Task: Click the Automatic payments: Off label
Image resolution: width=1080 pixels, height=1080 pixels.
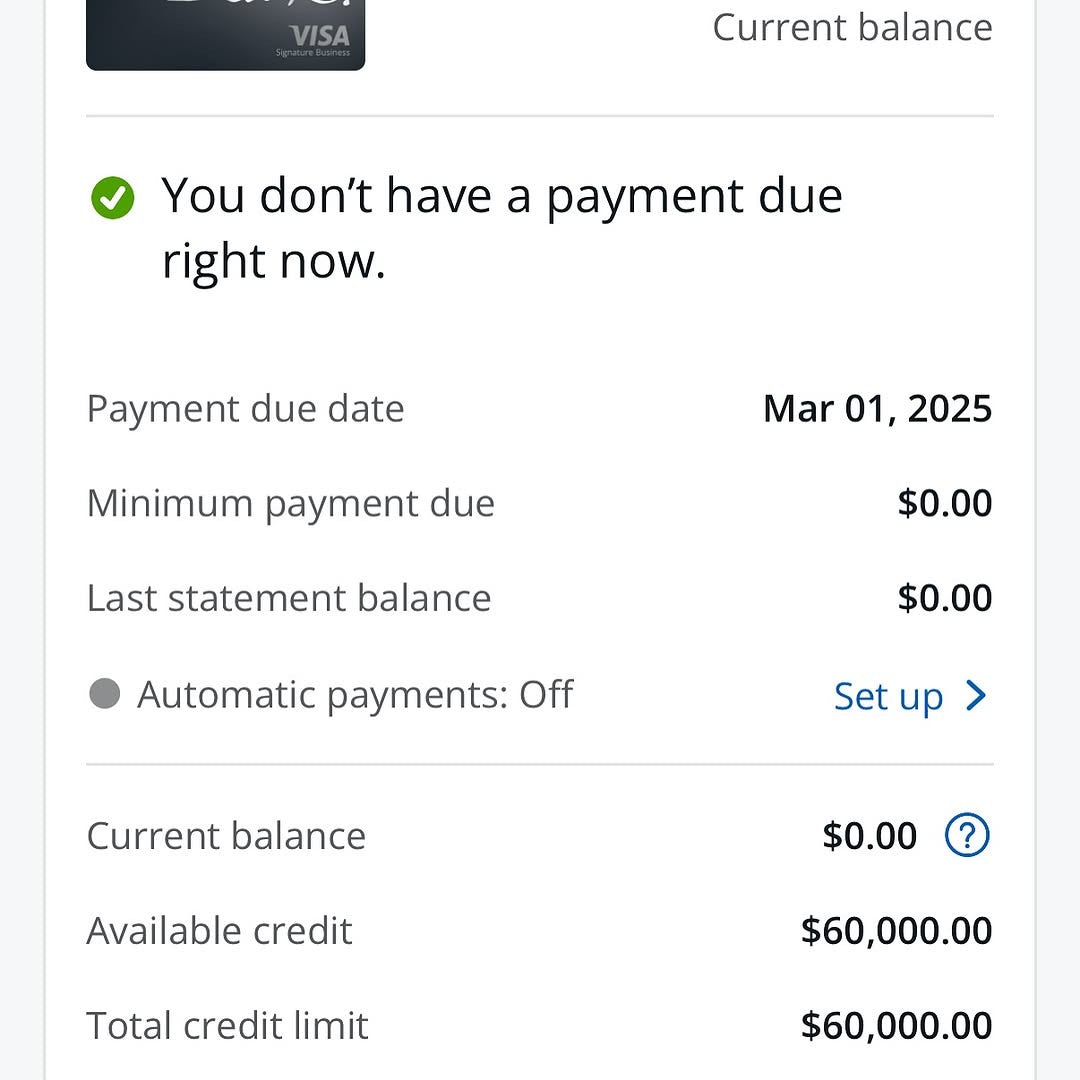Action: tap(355, 694)
